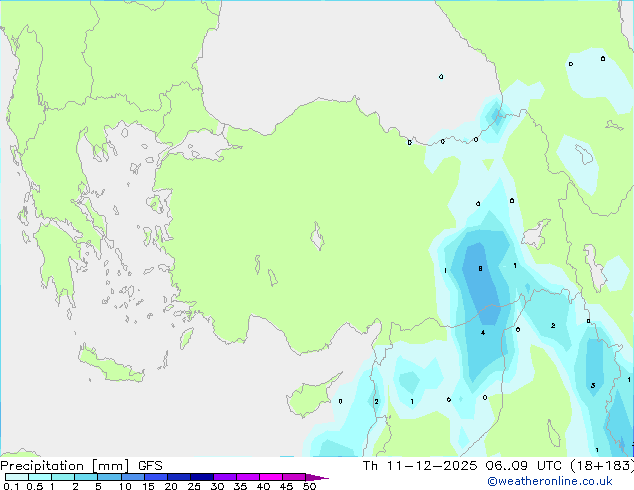Click the precipitation value 2 near Cyprus
The height and width of the screenshot is (490, 634).
376,402
